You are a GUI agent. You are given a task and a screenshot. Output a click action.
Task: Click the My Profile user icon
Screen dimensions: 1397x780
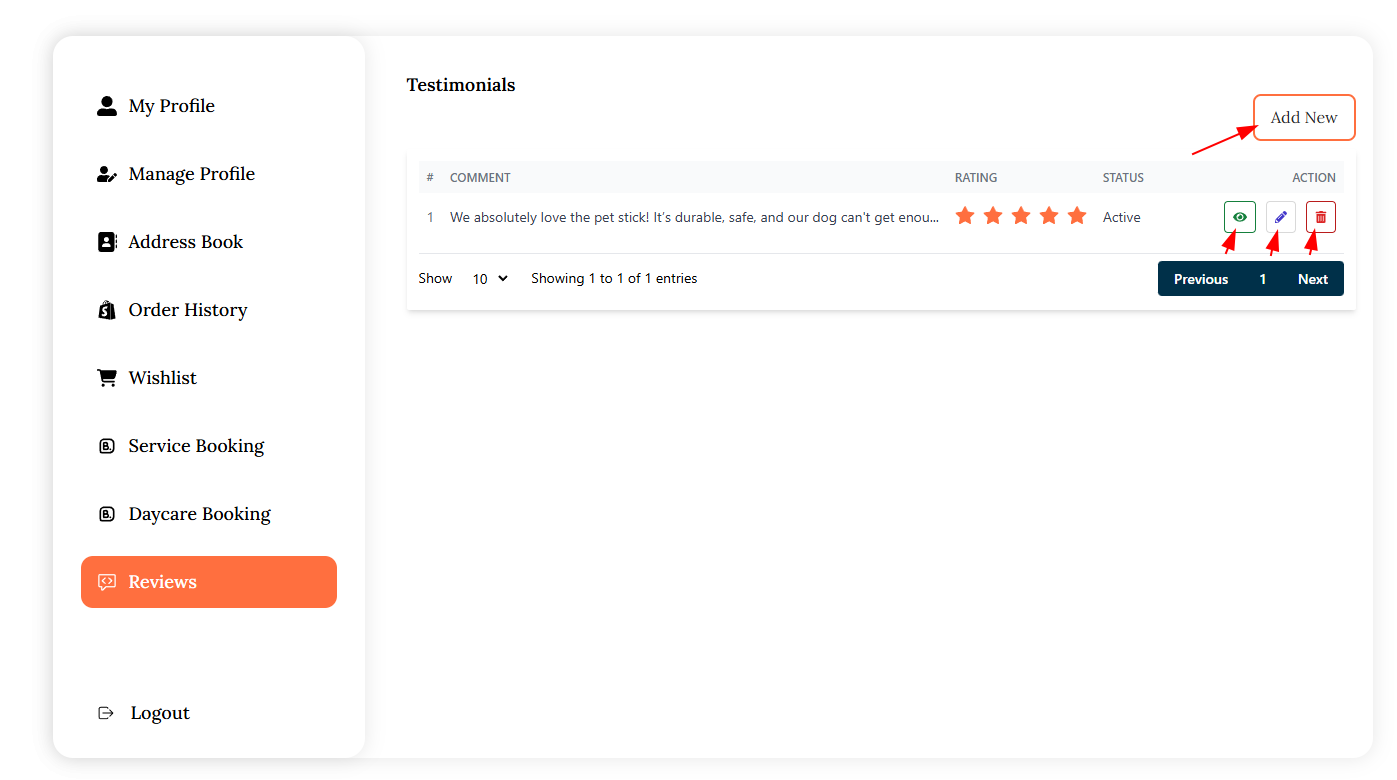pyautogui.click(x=107, y=106)
